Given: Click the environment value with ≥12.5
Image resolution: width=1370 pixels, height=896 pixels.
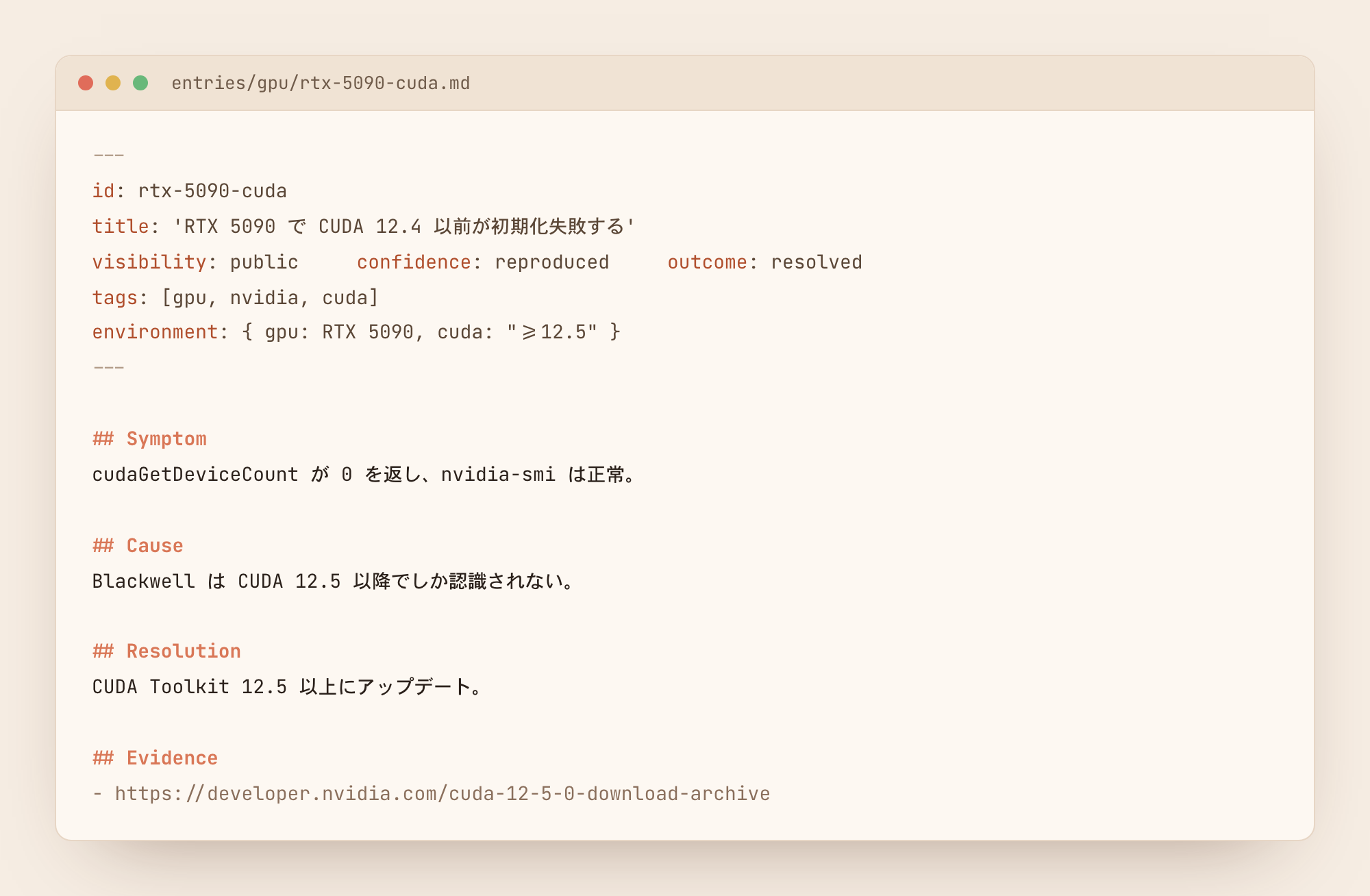Looking at the screenshot, I should (431, 332).
